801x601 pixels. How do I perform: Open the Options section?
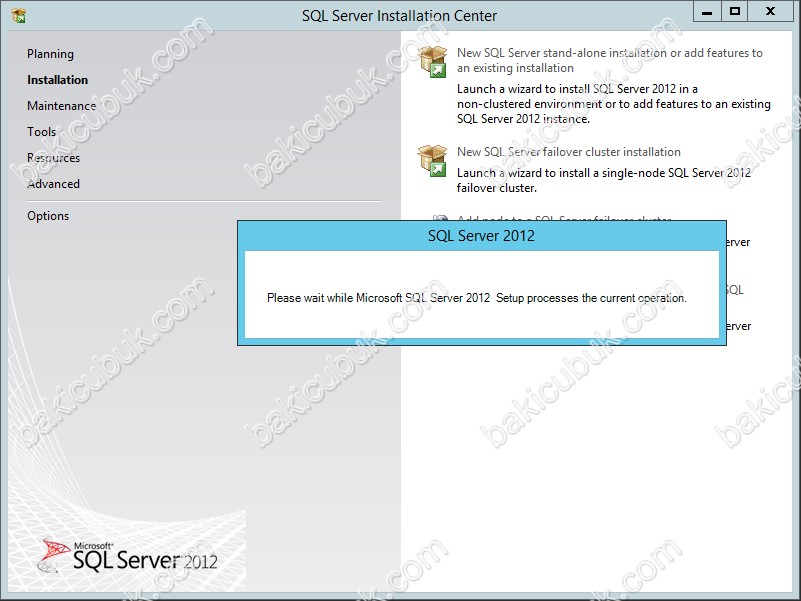(x=48, y=216)
